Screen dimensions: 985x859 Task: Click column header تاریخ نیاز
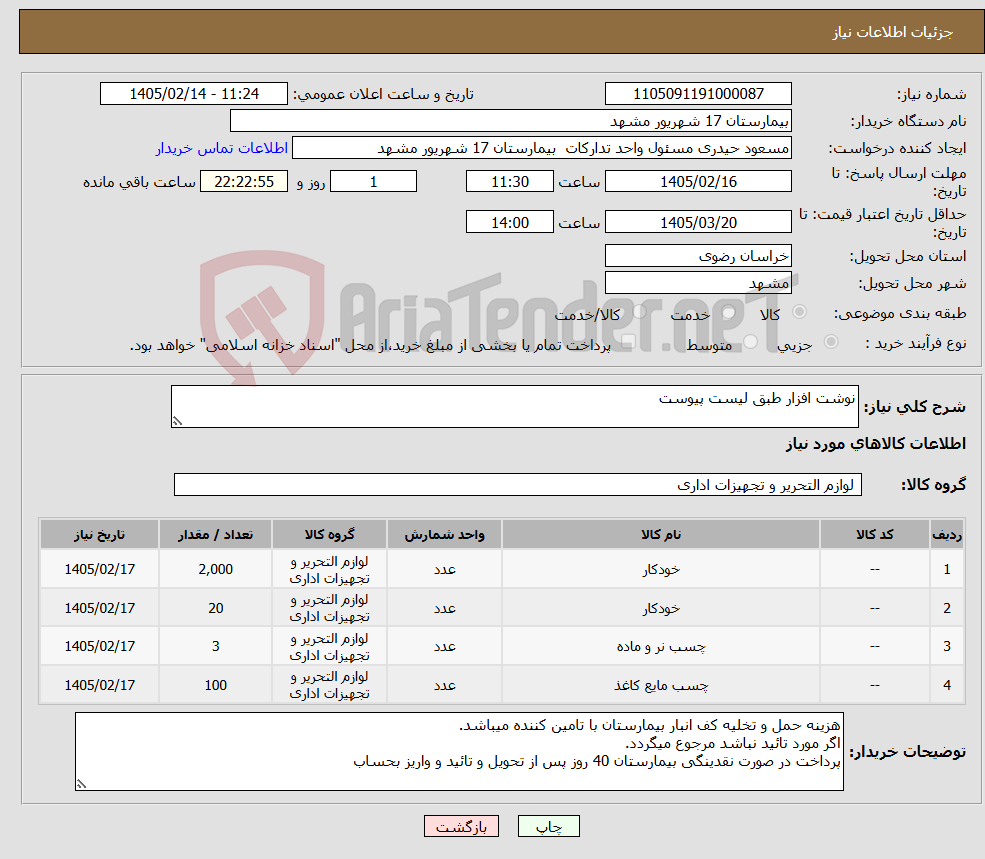pos(99,534)
